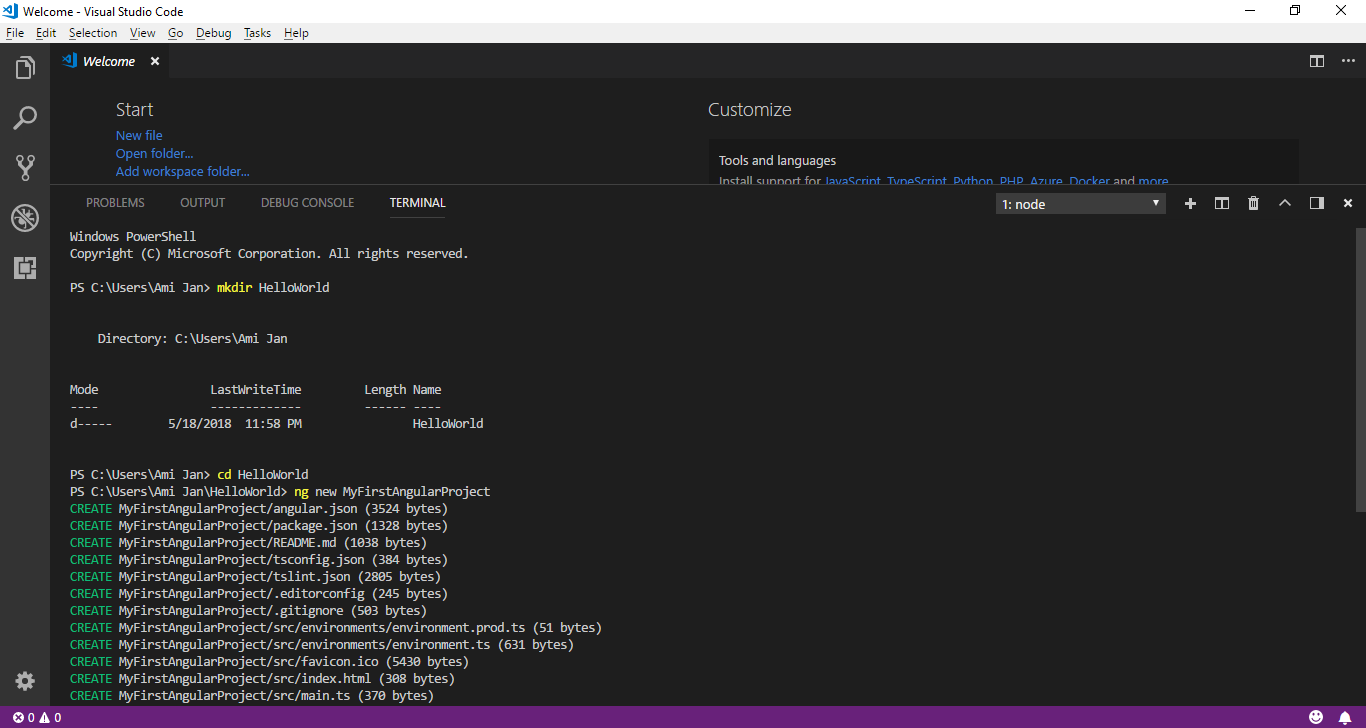
Task: Click the 'Directory: C:\Users\Ami Jan' line
Action: [192, 339]
